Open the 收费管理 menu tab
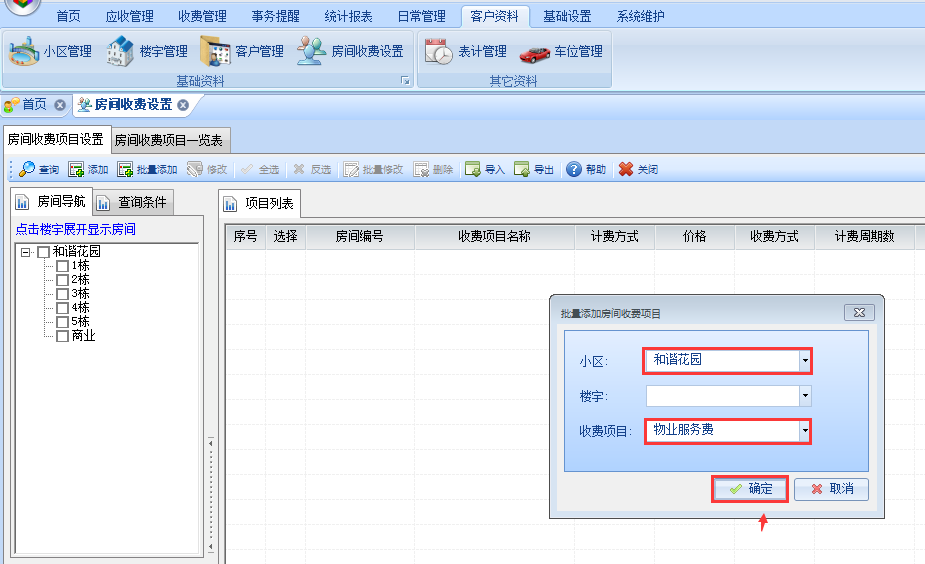The height and width of the screenshot is (564, 925). tap(202, 17)
